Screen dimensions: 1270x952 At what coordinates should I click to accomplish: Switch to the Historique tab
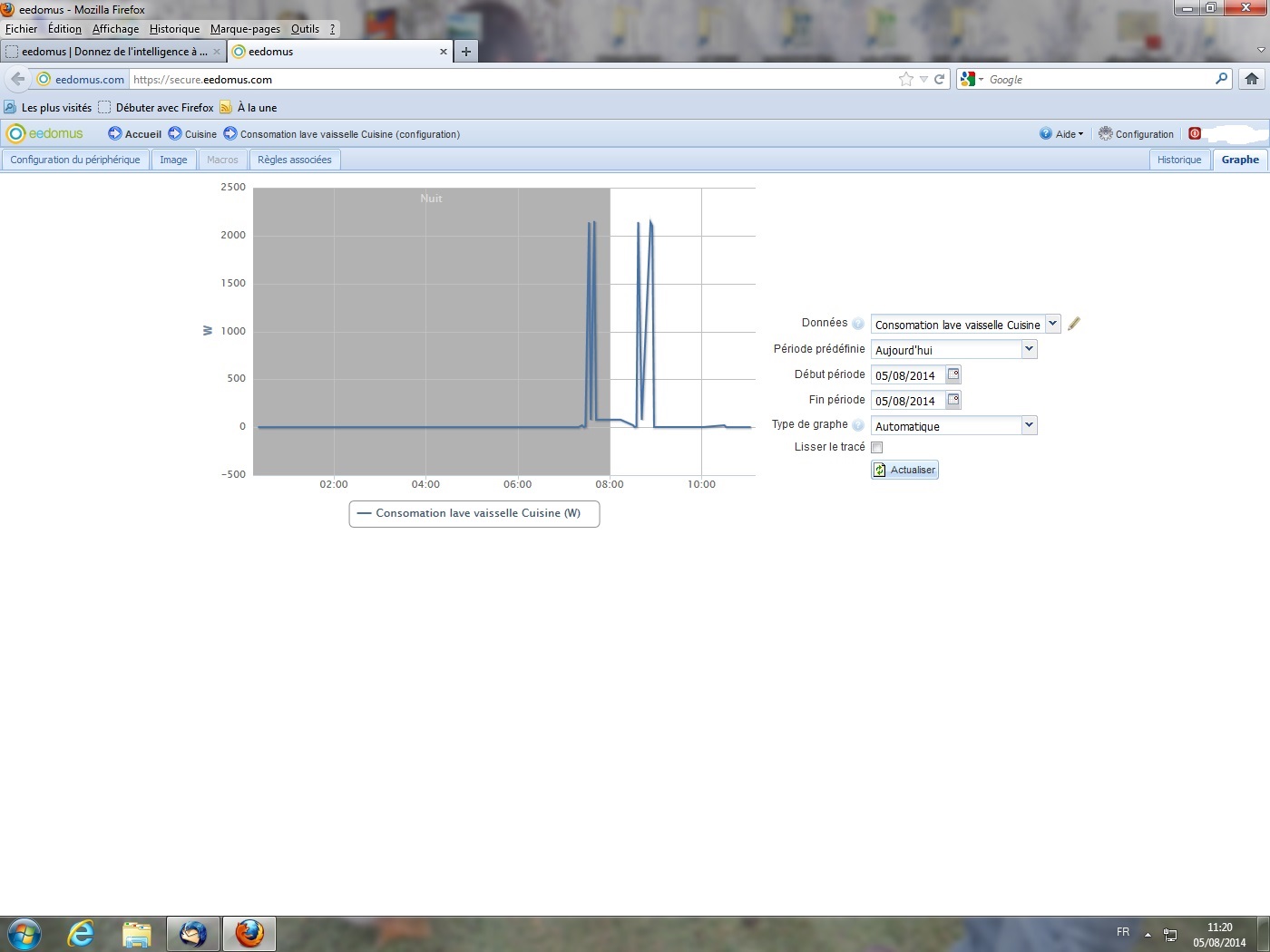click(1178, 160)
